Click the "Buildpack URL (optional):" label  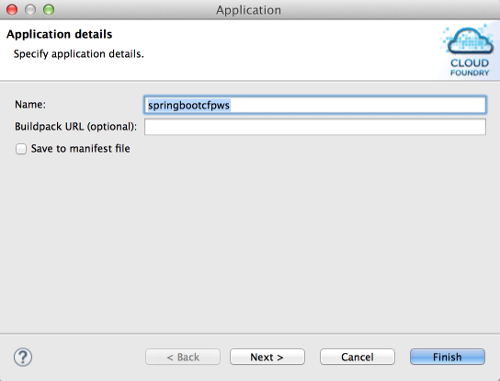(76, 127)
